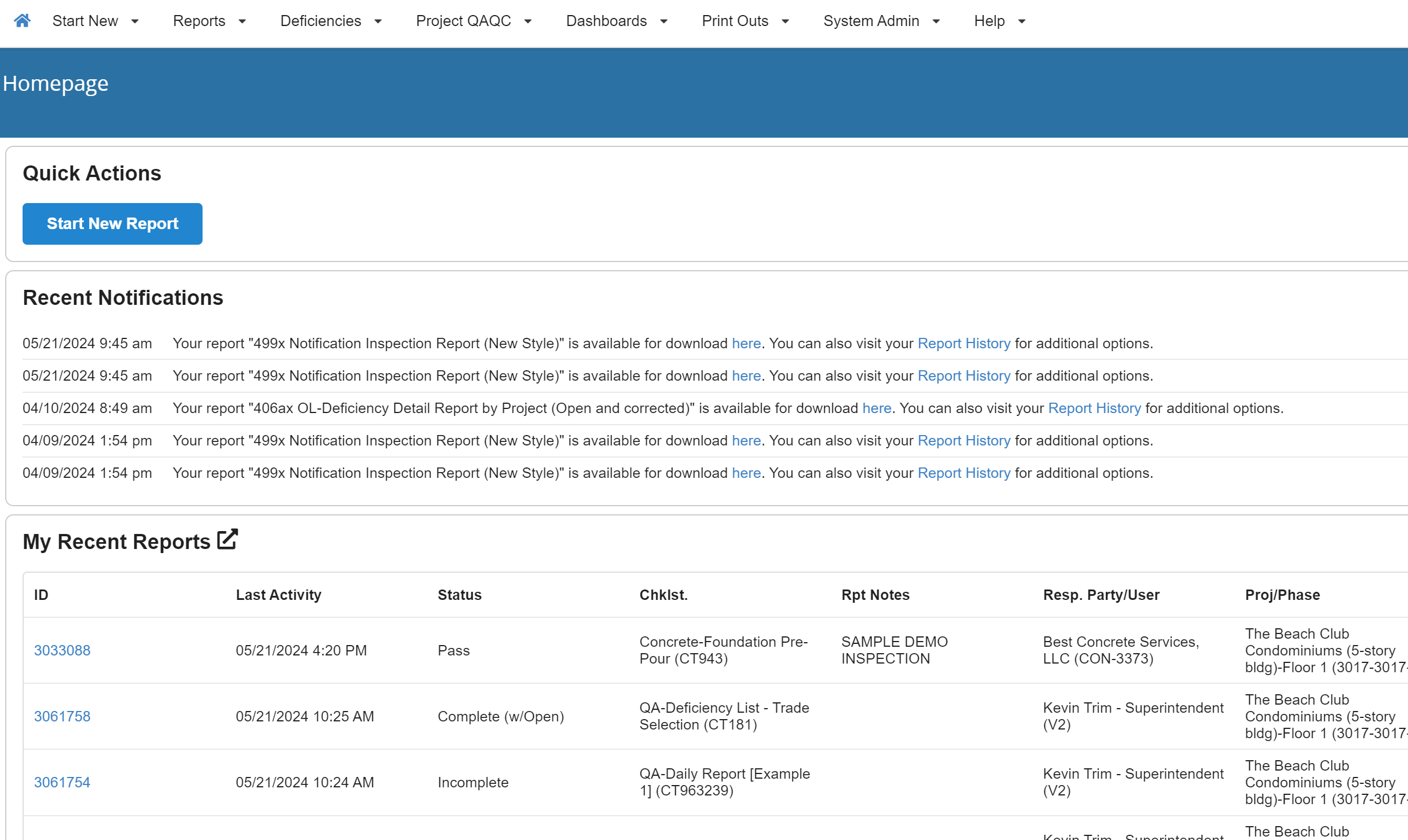This screenshot has height=840, width=1408.
Task: Click the Status column header
Action: tap(459, 595)
